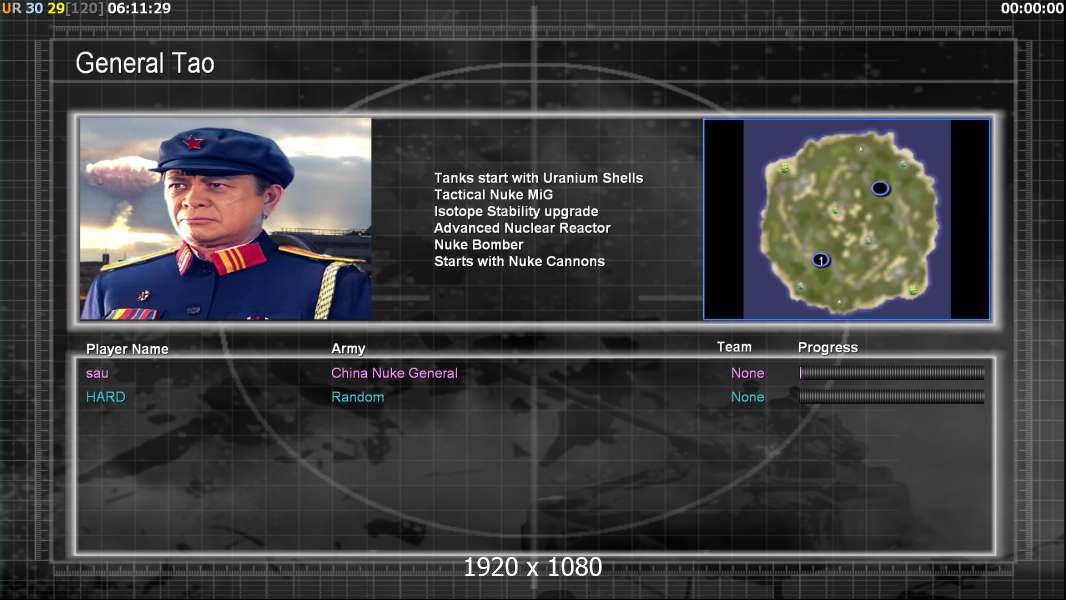Click the '1920 x 1080' resolution label
This screenshot has height=600, width=1066.
(532, 567)
